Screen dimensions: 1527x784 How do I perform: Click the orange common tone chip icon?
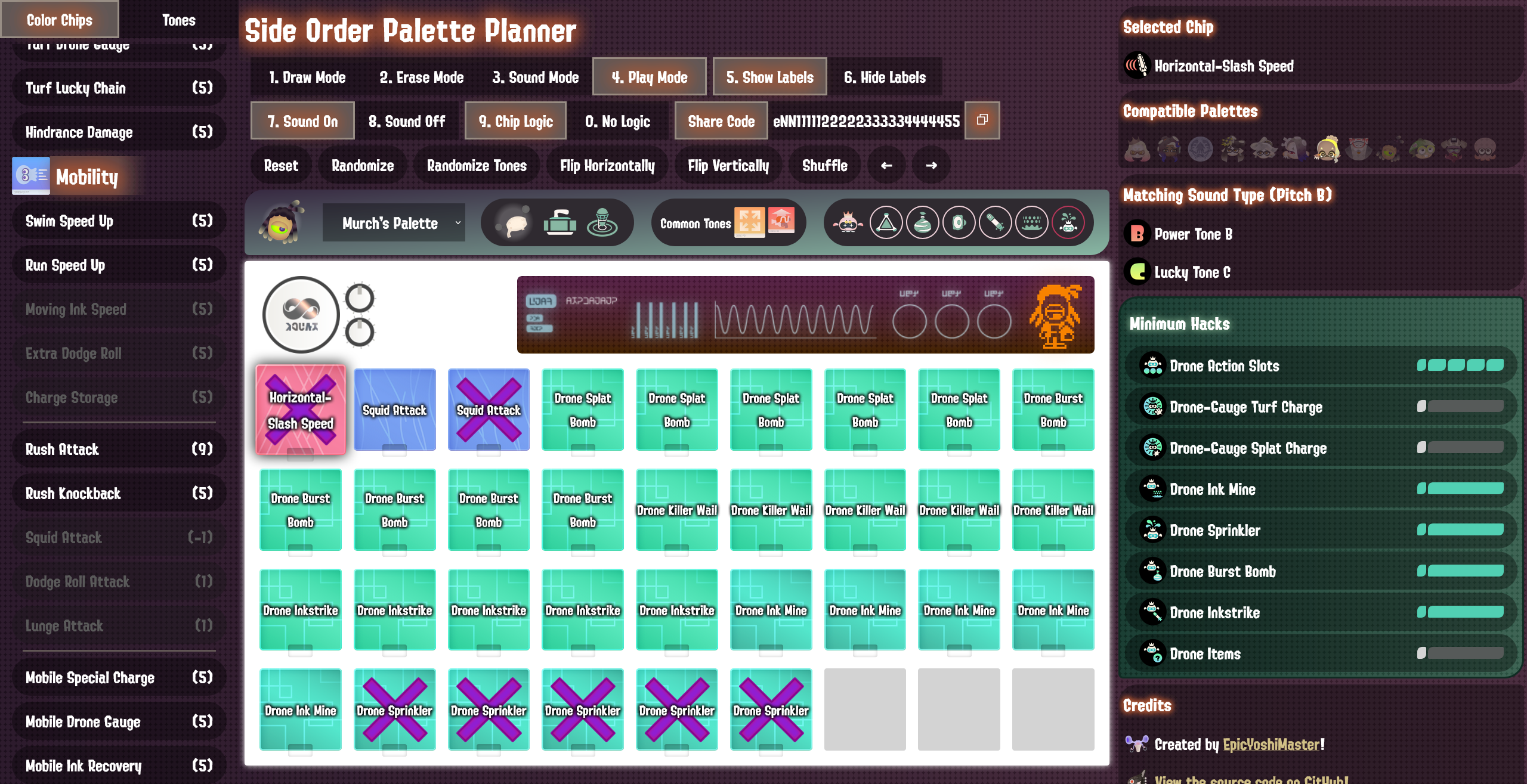(x=750, y=222)
